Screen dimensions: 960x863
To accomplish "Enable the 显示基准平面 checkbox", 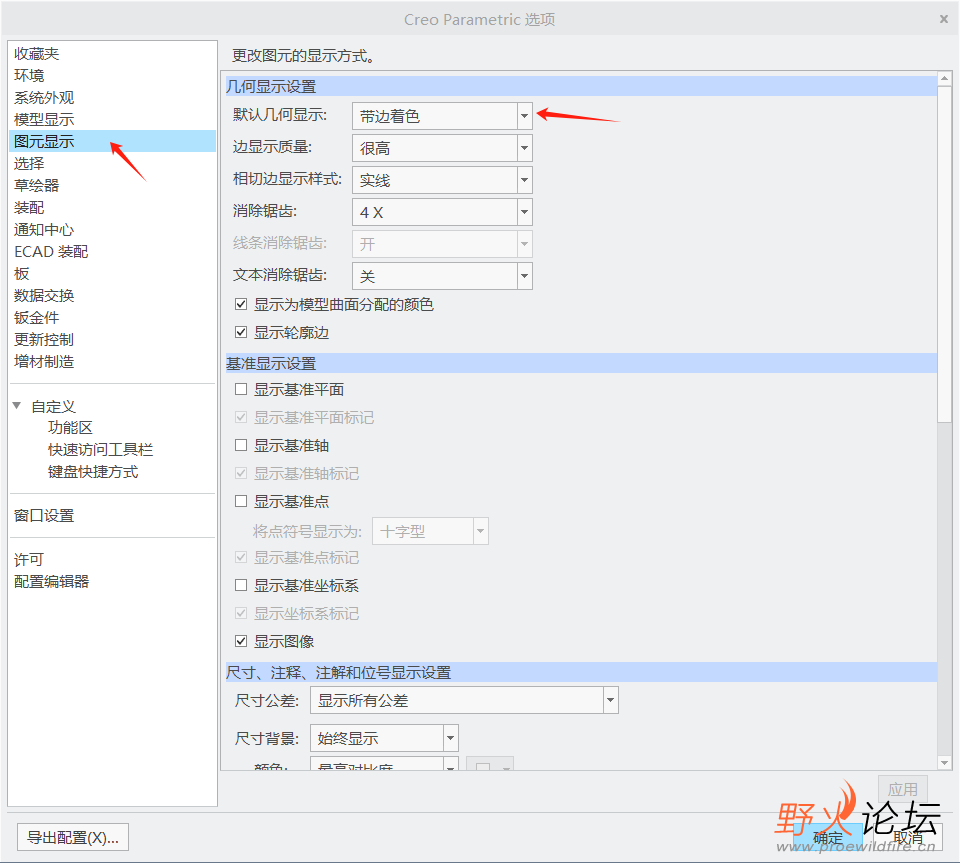I will click(241, 389).
